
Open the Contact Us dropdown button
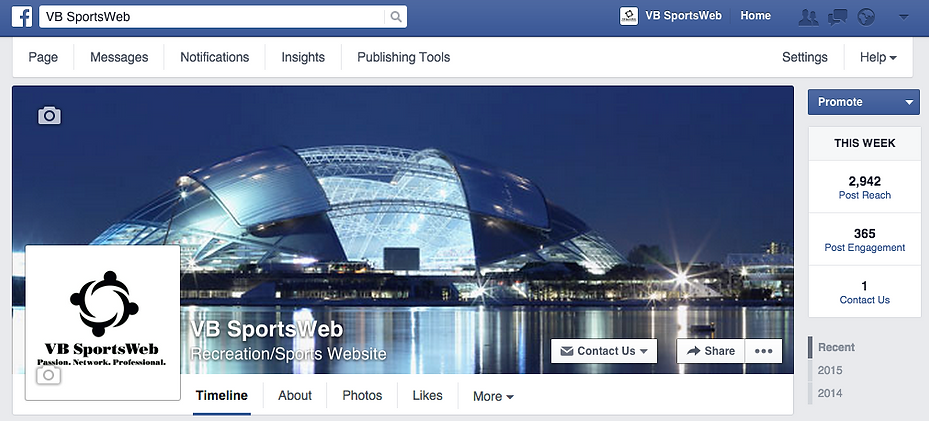[x=604, y=351]
